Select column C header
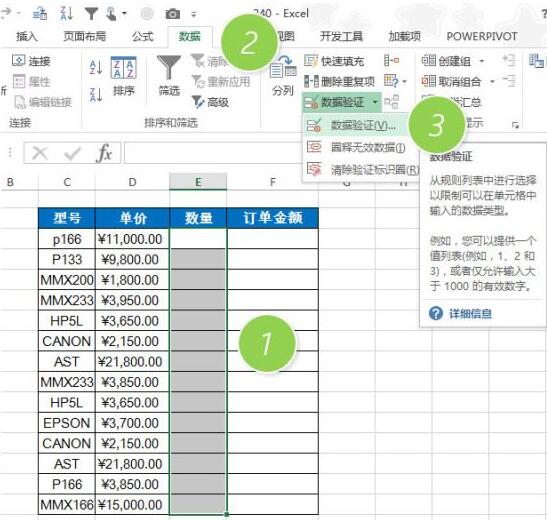This screenshot has height=520, width=547. click(x=67, y=182)
